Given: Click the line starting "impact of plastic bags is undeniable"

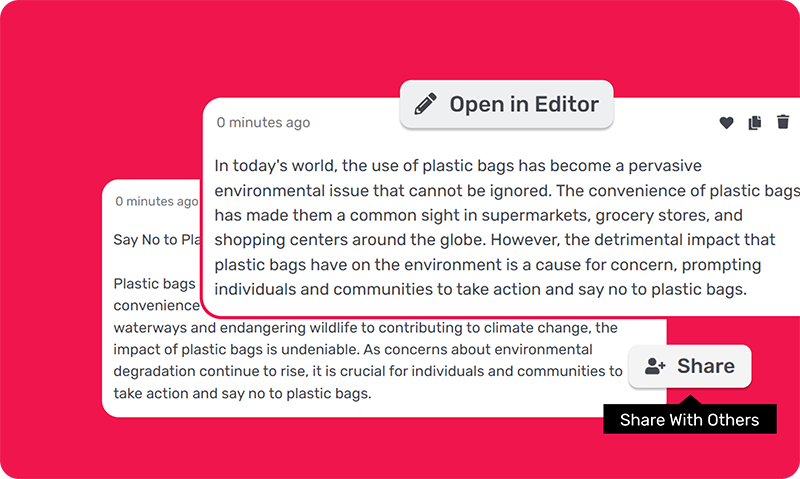Looking at the screenshot, I should 353,350.
